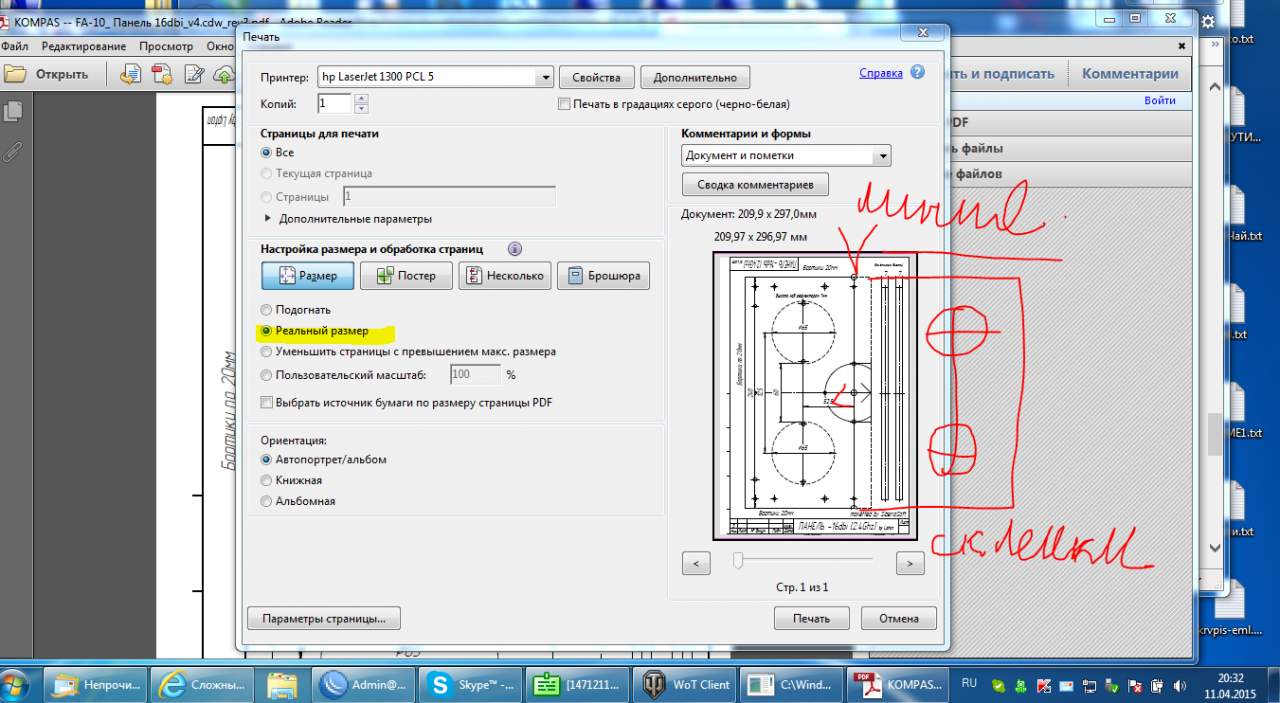This screenshot has height=703, width=1280.
Task: Click the cloud upload toolbar icon
Action: coord(225,74)
